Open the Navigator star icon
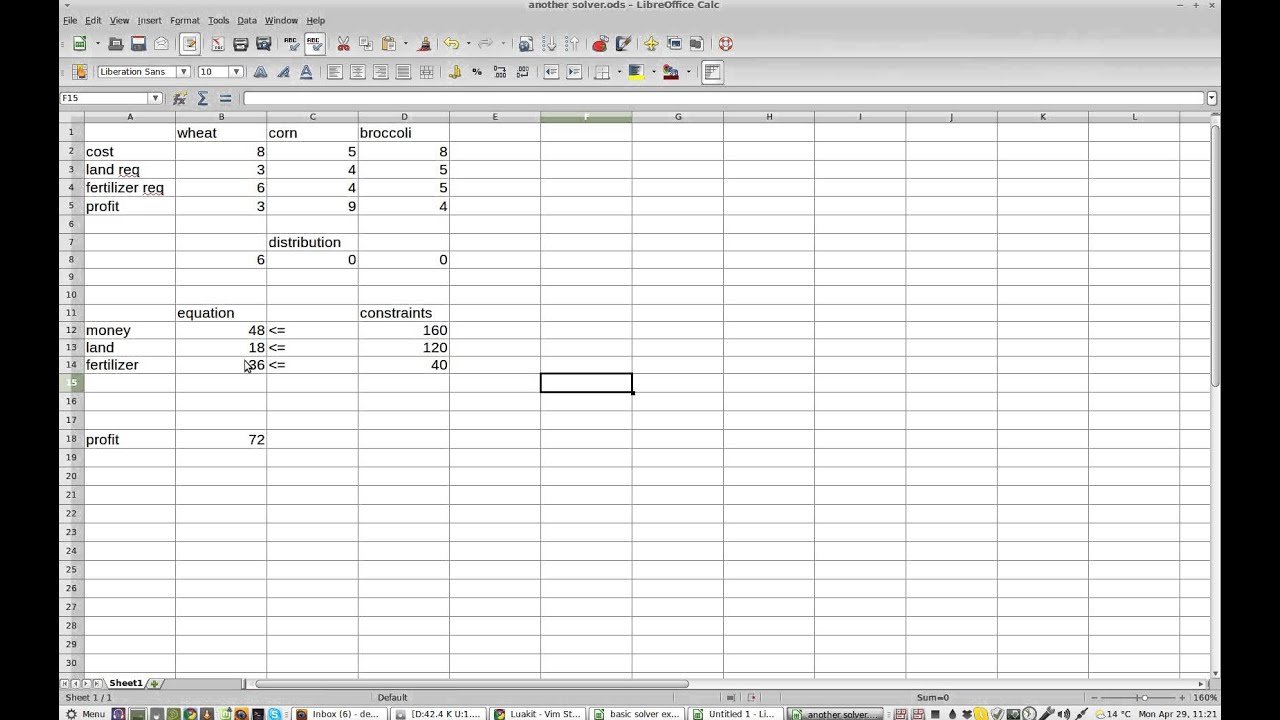Image resolution: width=1280 pixels, height=720 pixels. click(651, 44)
